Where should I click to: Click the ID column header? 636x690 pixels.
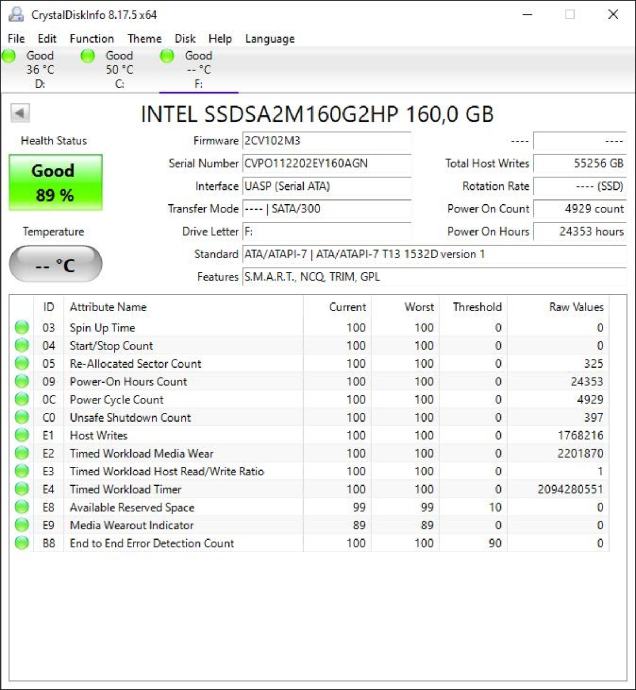[48, 307]
